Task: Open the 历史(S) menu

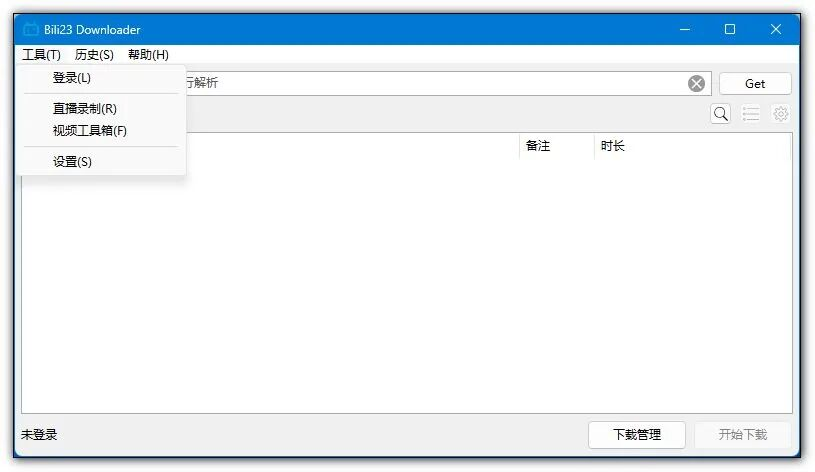Action: pyautogui.click(x=94, y=55)
